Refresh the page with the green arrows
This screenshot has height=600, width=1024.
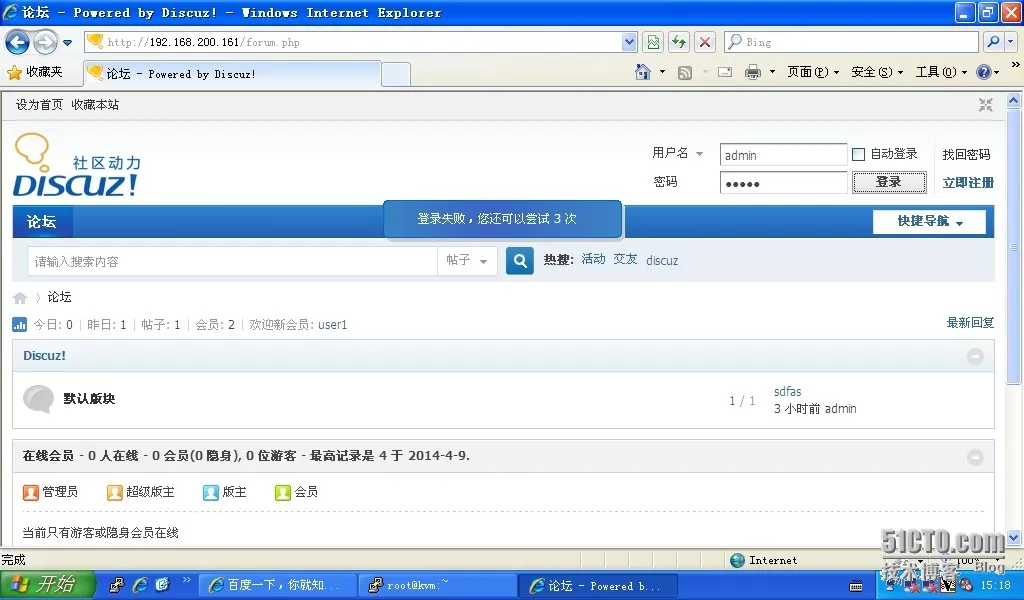pos(679,42)
